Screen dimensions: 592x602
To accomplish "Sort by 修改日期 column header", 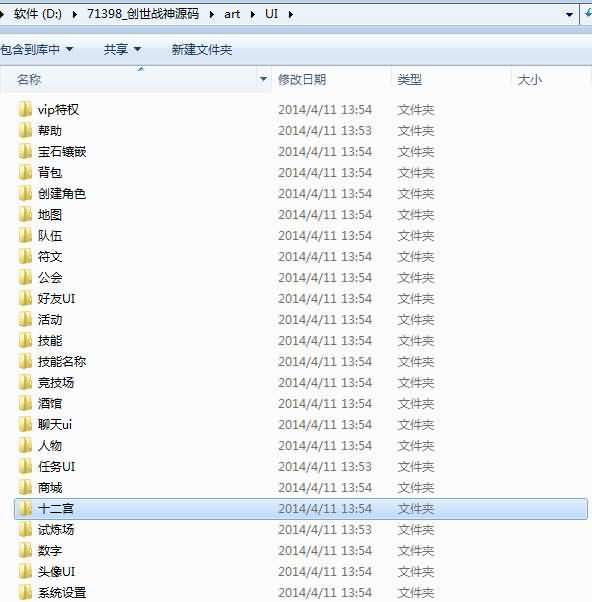I will point(302,80).
